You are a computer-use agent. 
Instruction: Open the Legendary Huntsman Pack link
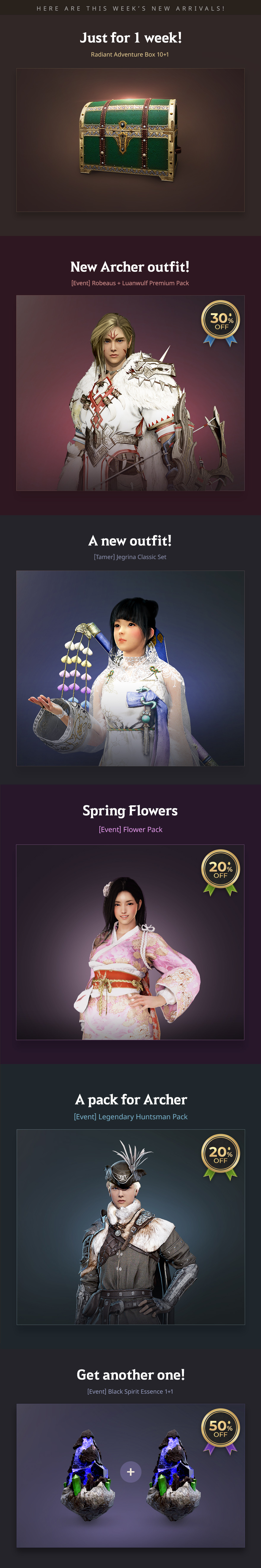(130, 1117)
